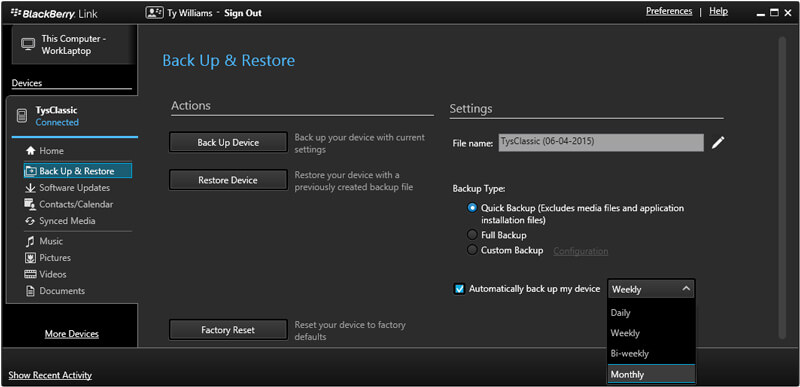Click the TysClassic phone device icon

21,116
